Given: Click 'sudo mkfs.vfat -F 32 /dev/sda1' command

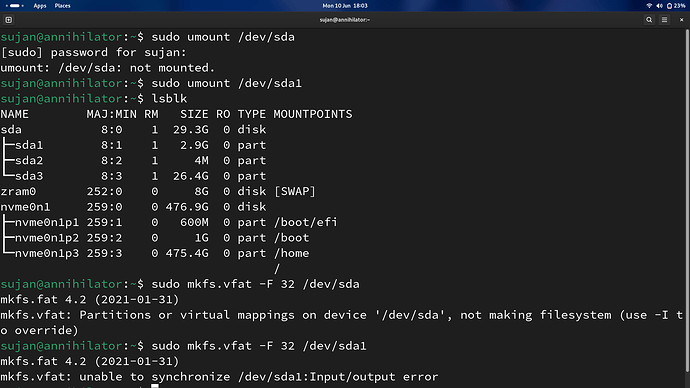Looking at the screenshot, I should pos(259,346).
